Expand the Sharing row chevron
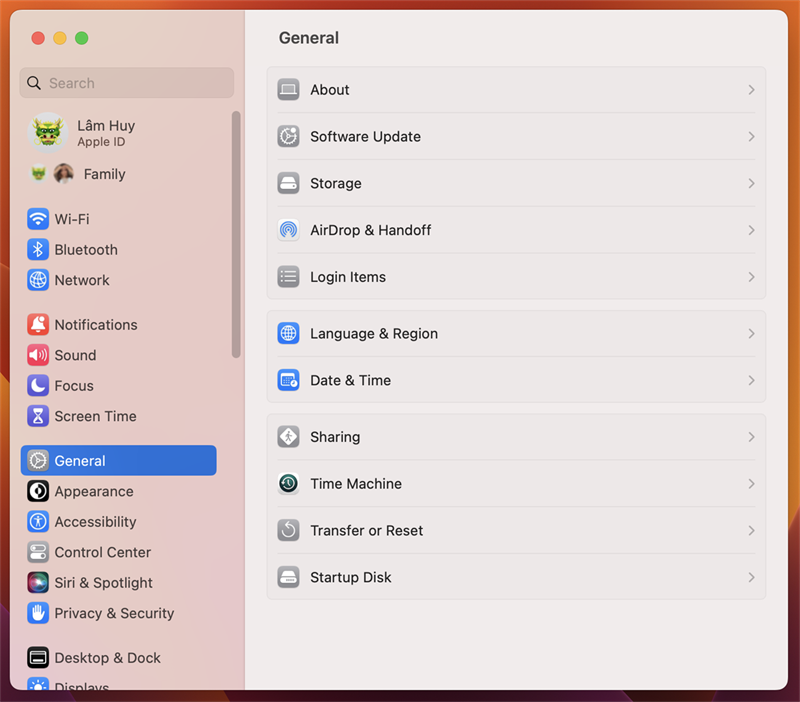Image resolution: width=800 pixels, height=702 pixels. click(752, 437)
